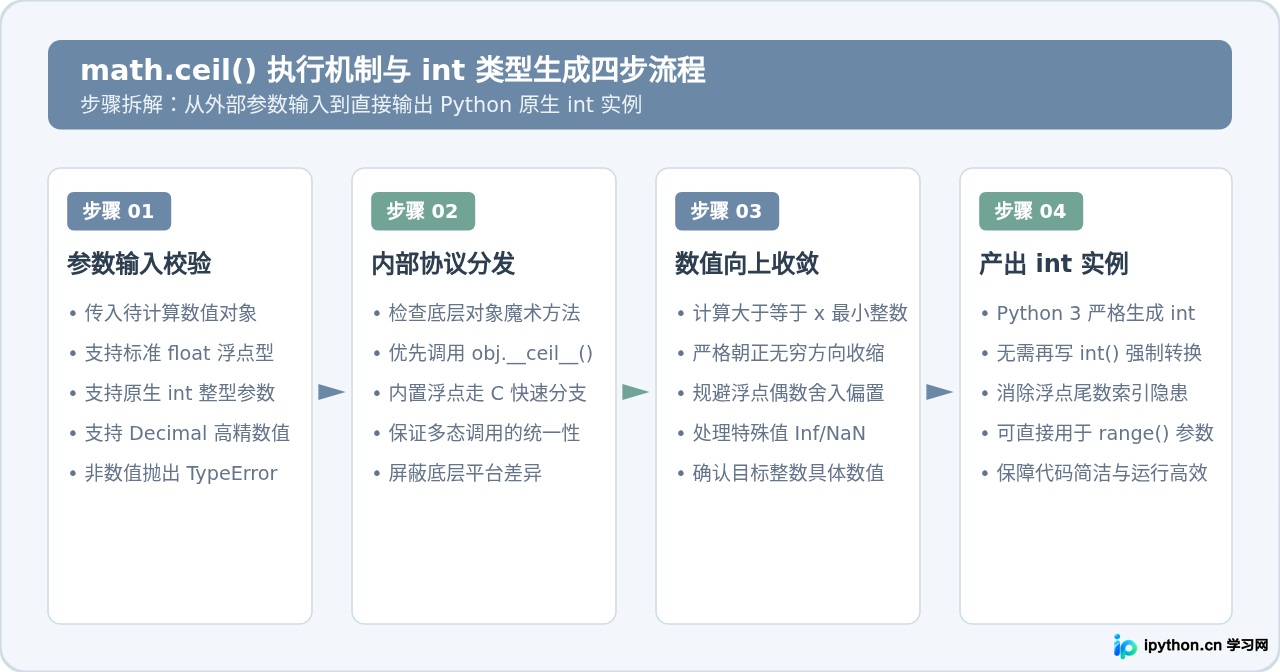Click the ipython.cn logo icon
The height and width of the screenshot is (672, 1280).
click(1126, 646)
